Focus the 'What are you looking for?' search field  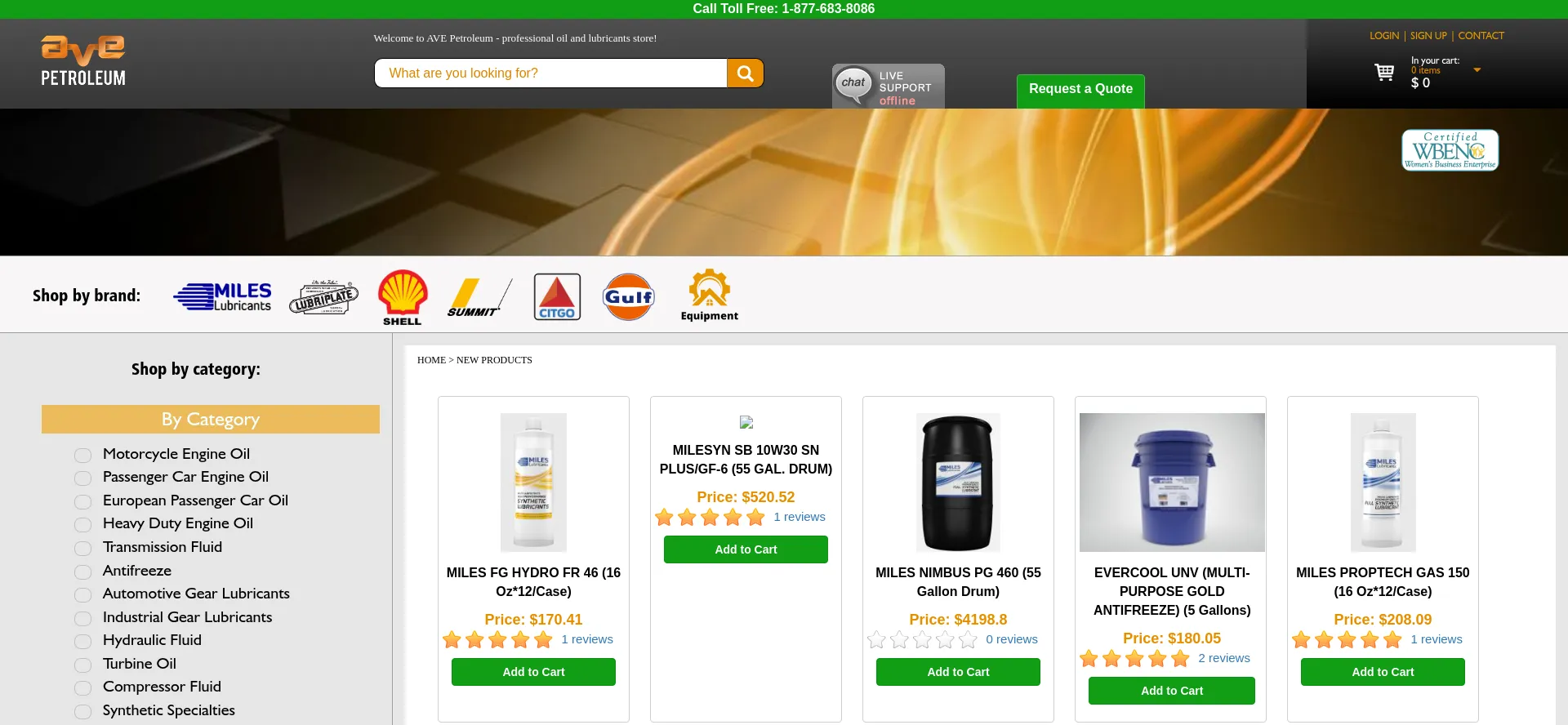pyautogui.click(x=550, y=73)
